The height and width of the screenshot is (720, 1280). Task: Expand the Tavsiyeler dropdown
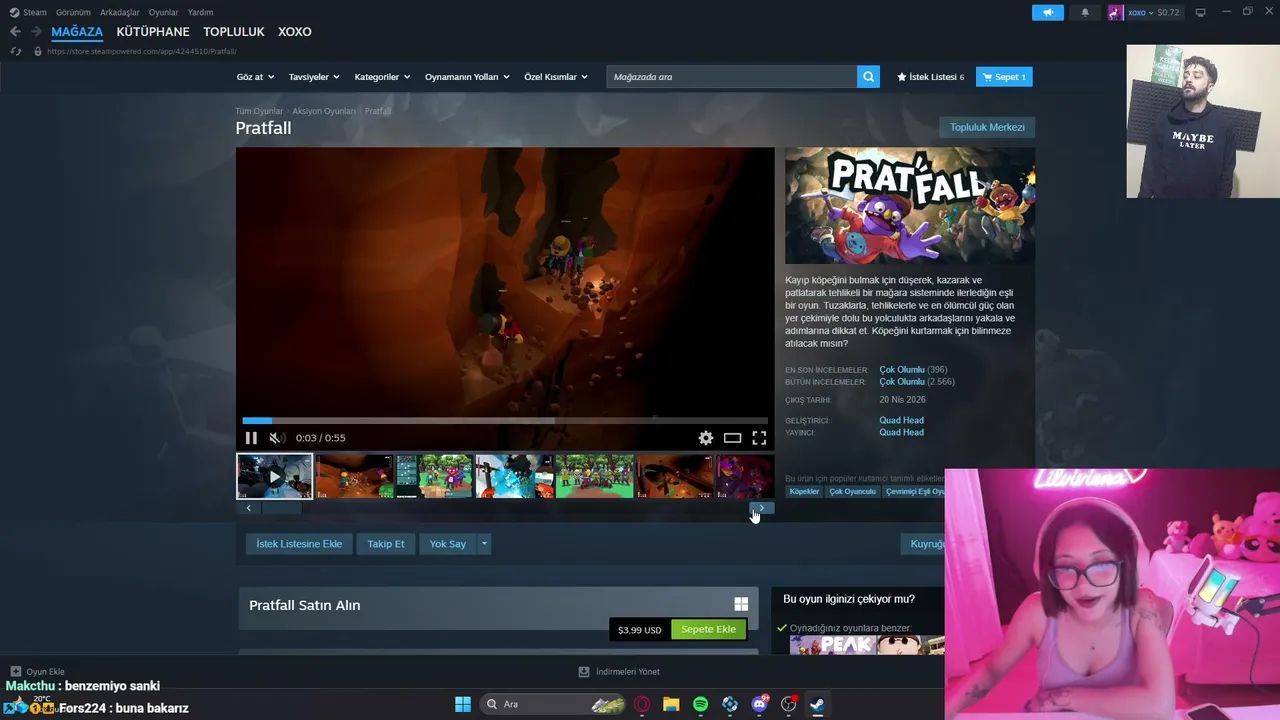click(314, 77)
